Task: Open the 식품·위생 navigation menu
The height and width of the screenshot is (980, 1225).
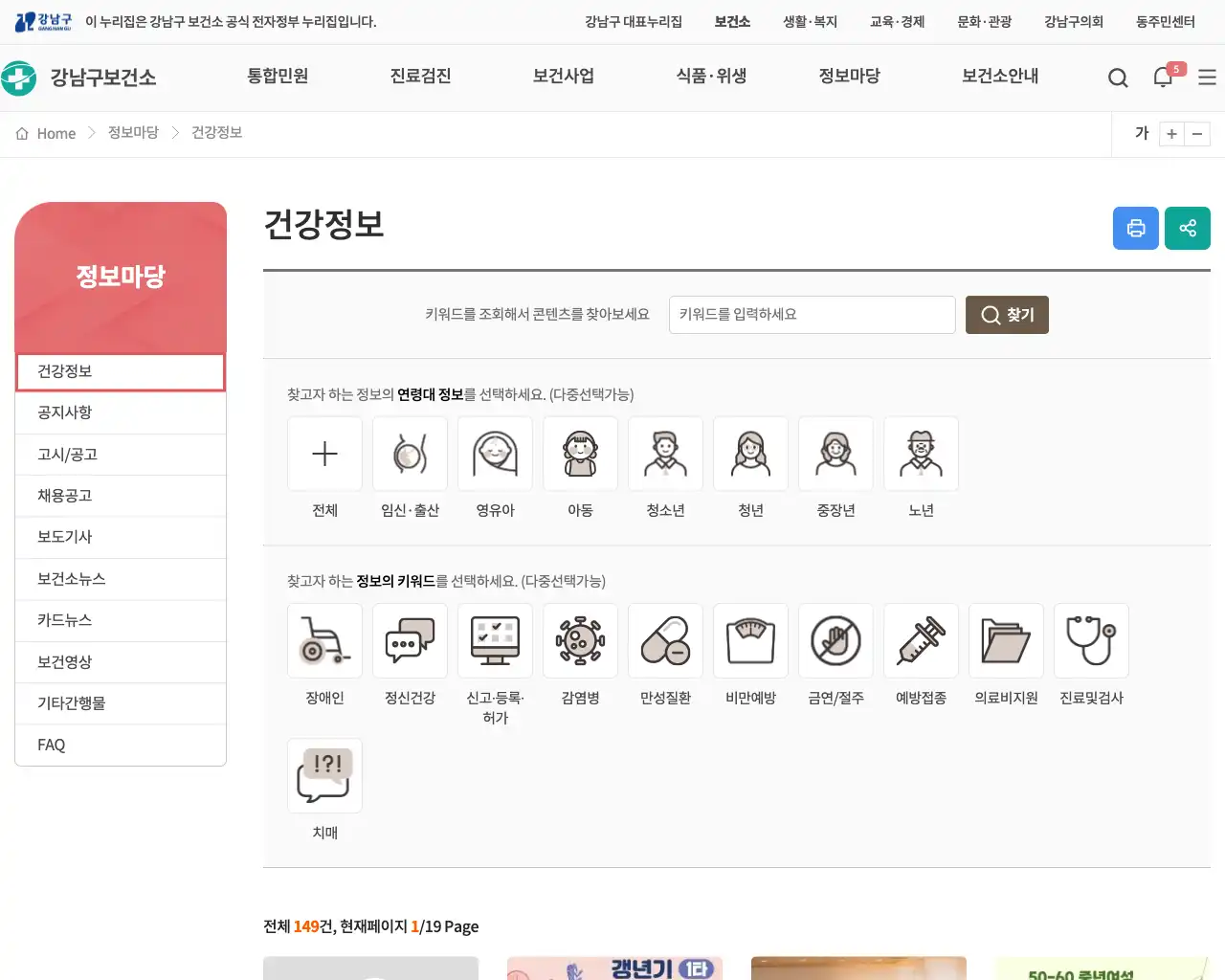Action: click(x=710, y=78)
